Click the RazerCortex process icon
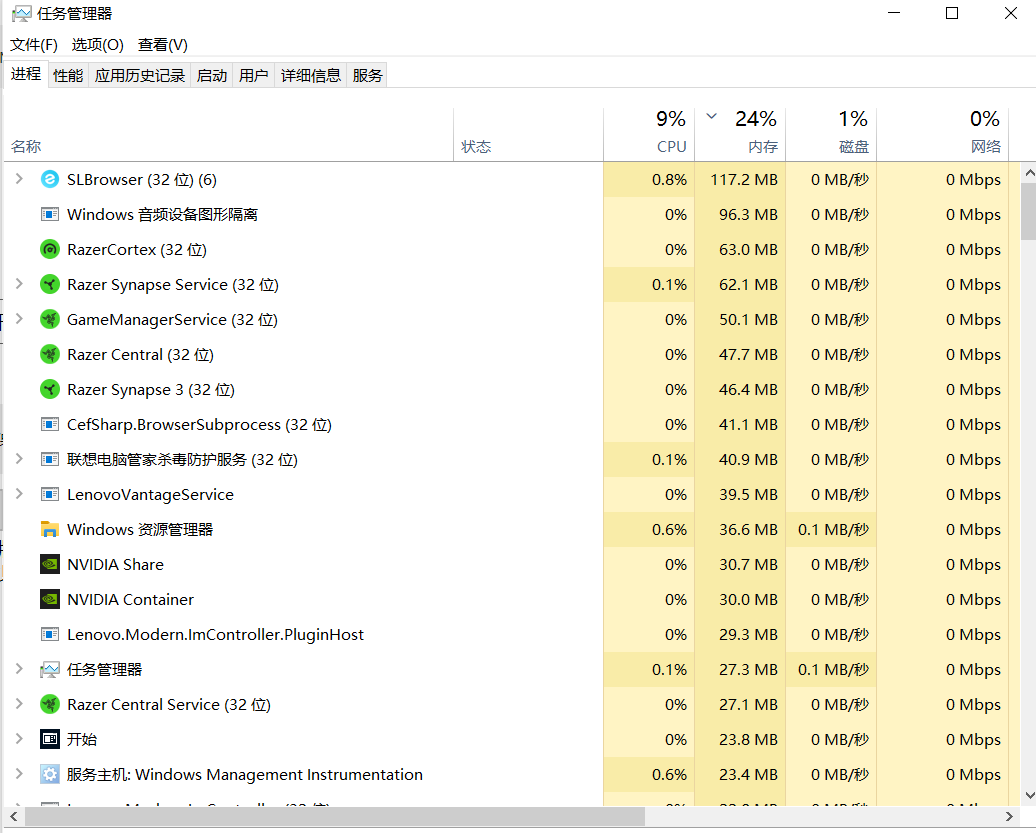The image size is (1036, 833). 50,249
